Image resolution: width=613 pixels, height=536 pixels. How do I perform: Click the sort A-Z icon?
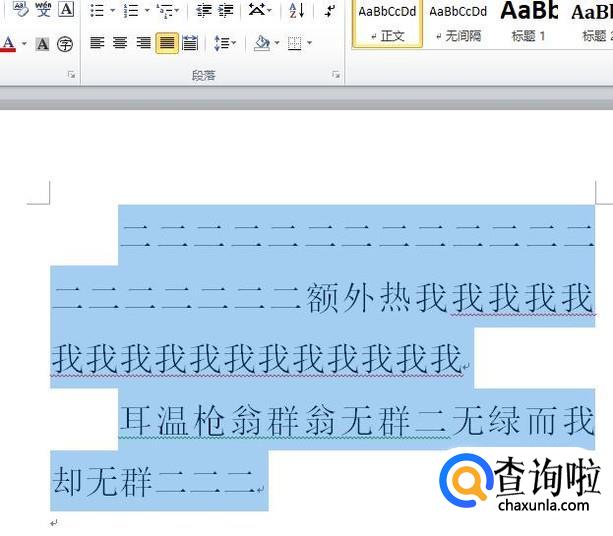tap(296, 10)
